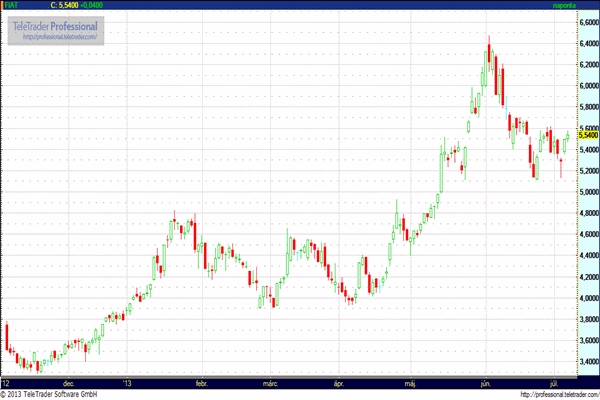Select the FIAT symbol label in header
The height and width of the screenshot is (400, 600).
11,5
